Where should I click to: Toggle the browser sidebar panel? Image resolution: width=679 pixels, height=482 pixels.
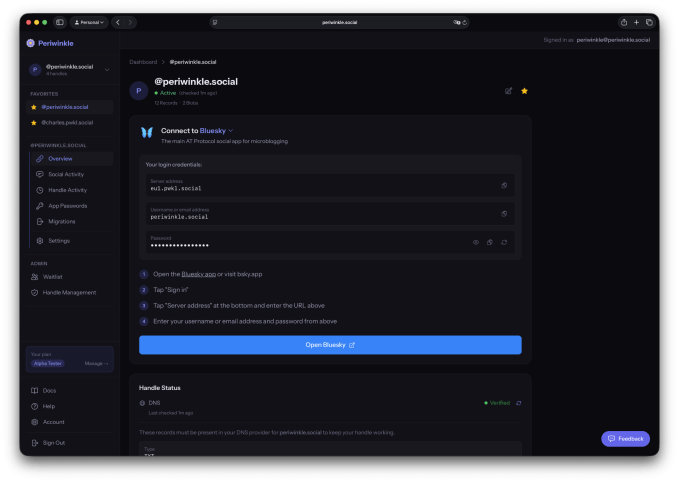[x=59, y=21]
